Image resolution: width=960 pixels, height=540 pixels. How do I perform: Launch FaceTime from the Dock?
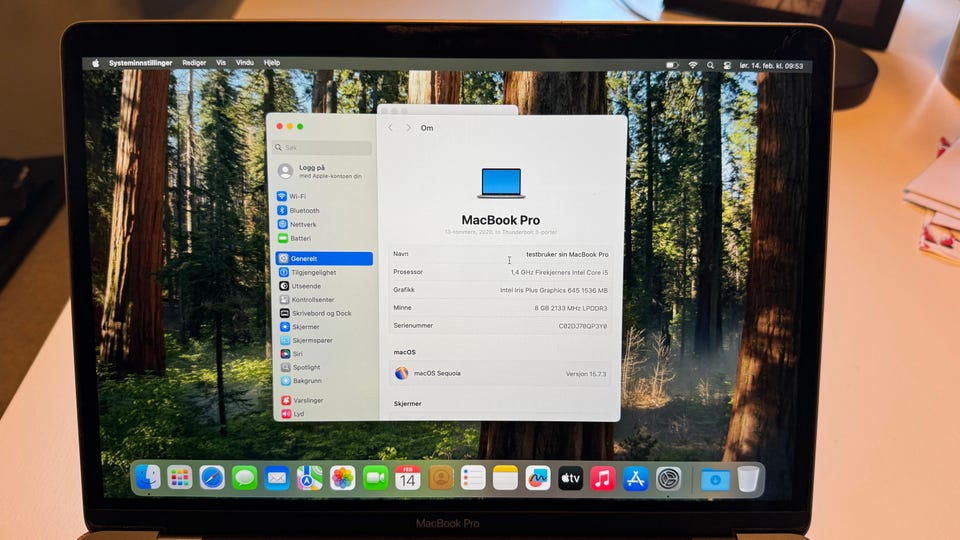(375, 478)
